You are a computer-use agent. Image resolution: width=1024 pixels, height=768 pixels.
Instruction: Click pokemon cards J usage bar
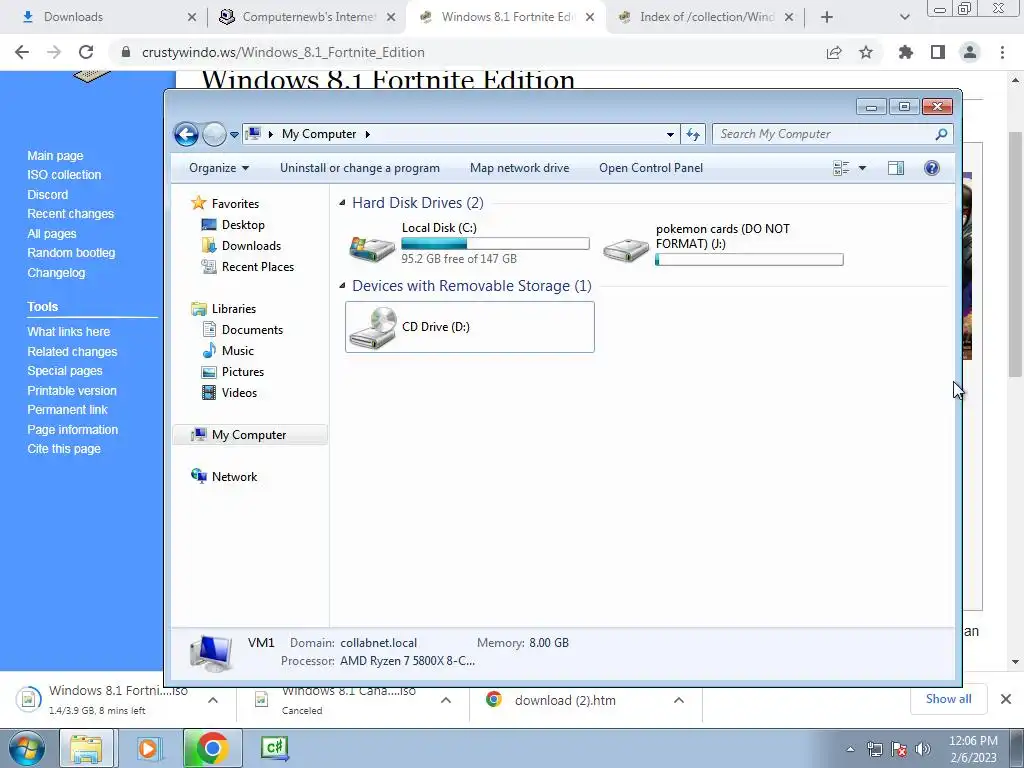pos(749,259)
